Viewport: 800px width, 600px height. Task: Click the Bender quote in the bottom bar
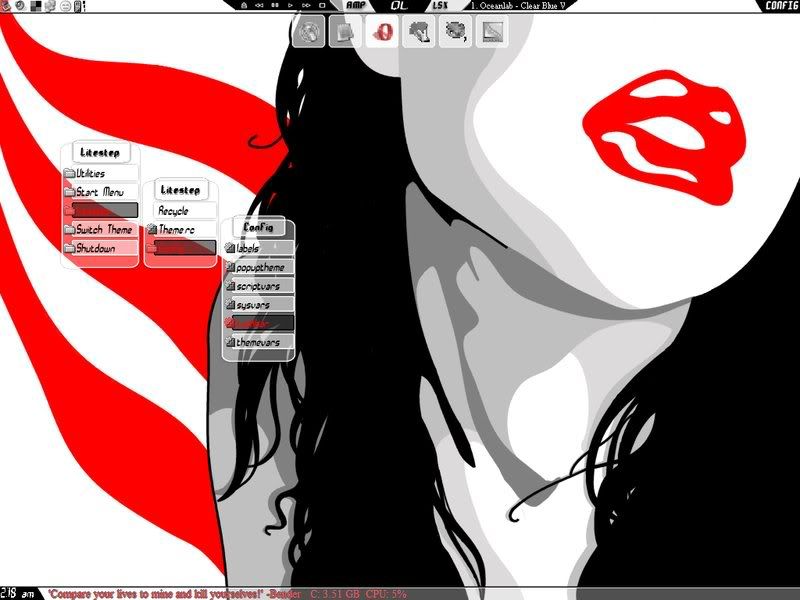[x=175, y=594]
